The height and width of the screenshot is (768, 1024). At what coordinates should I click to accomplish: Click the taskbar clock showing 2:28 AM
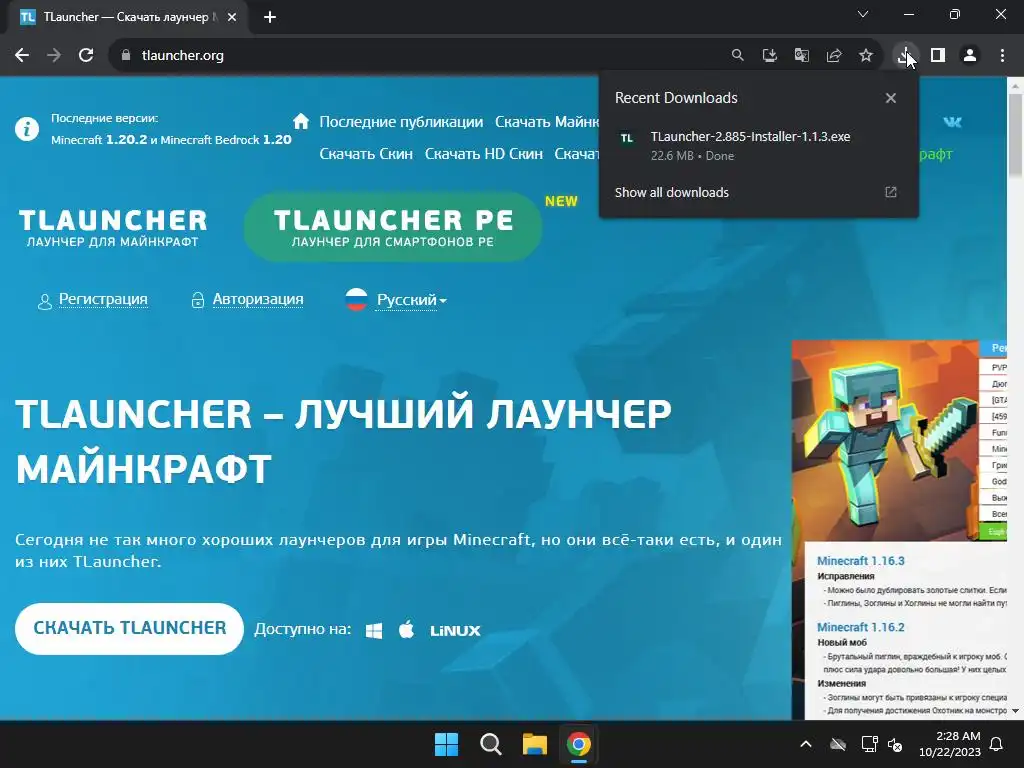click(x=950, y=744)
